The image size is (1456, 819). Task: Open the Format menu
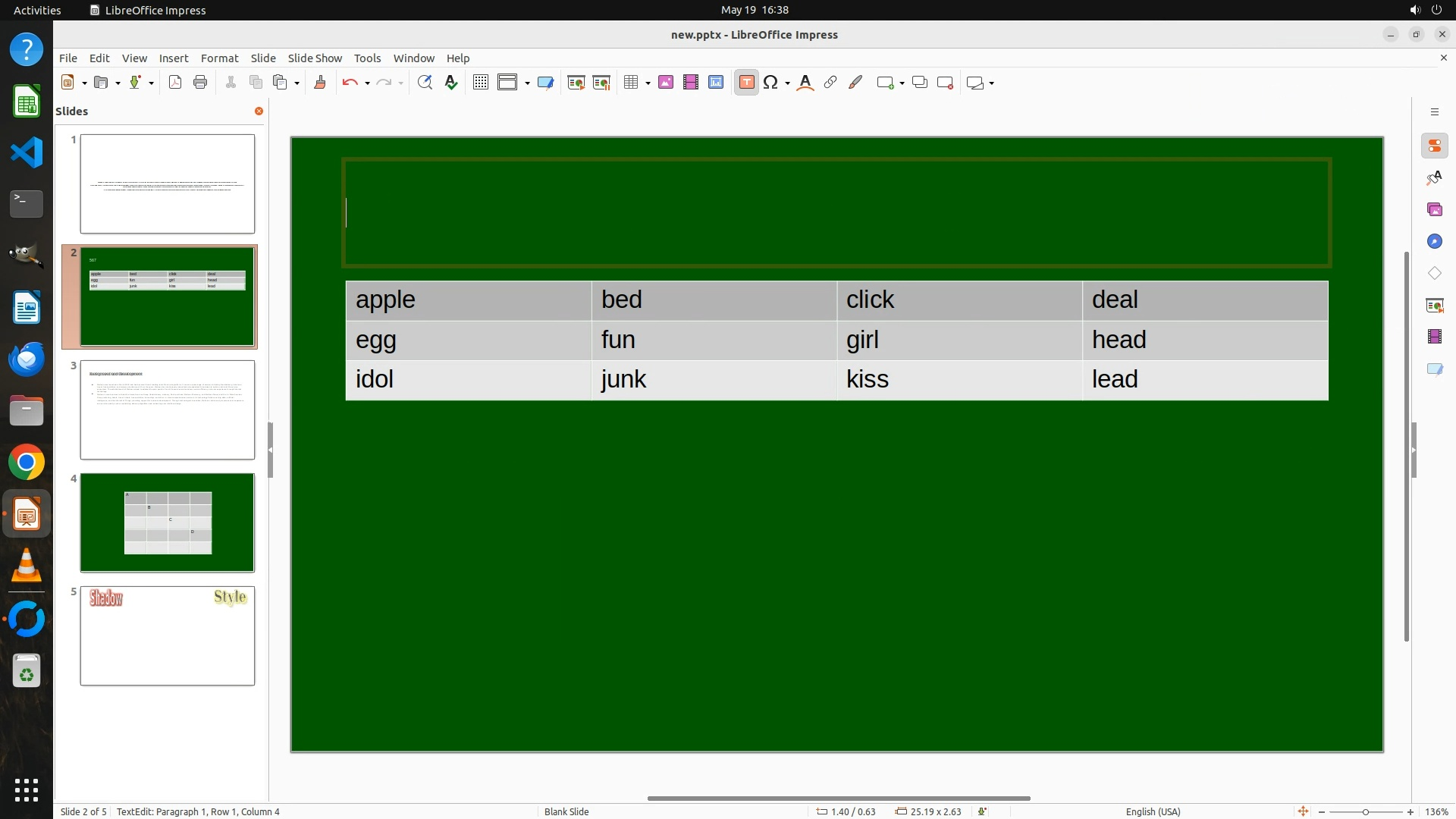219,58
